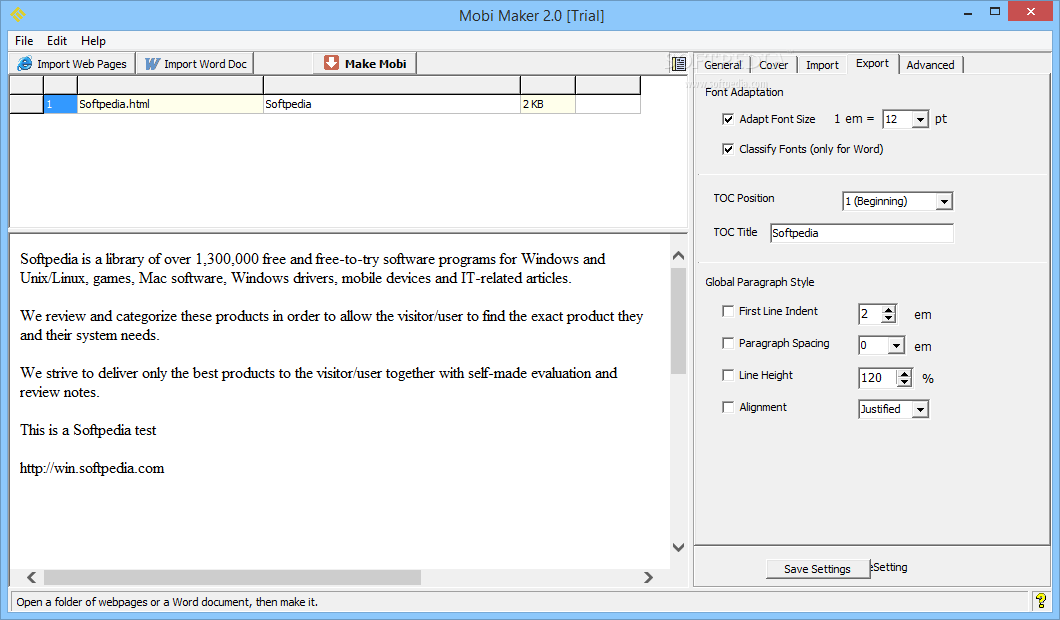Enable First Line Indent checkbox

pos(728,311)
